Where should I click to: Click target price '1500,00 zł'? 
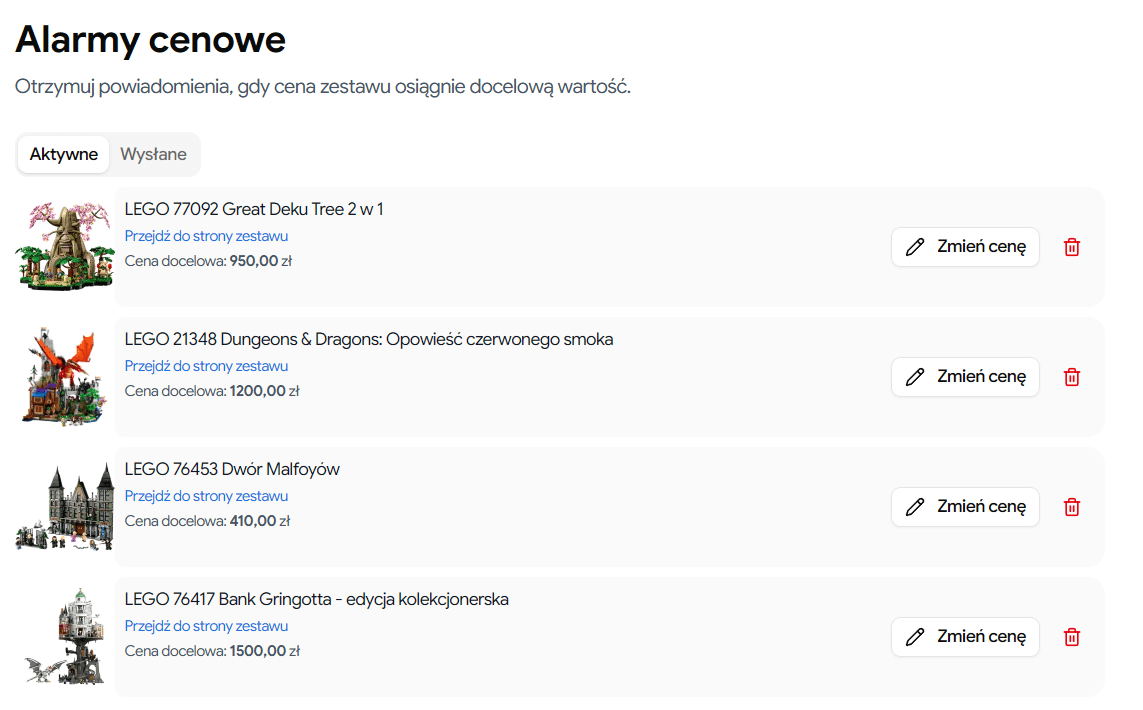265,651
